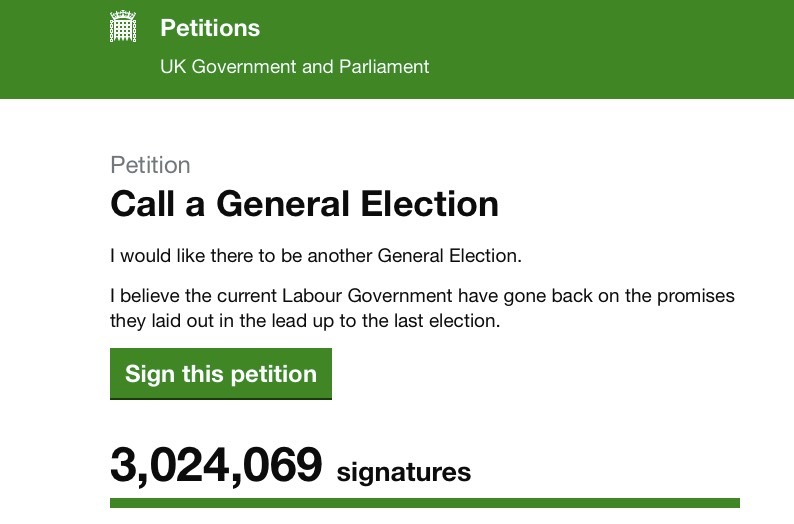Screen dimensions: 794x524
Task: Click the line 'they laid out in the lead up'
Action: 304,322
